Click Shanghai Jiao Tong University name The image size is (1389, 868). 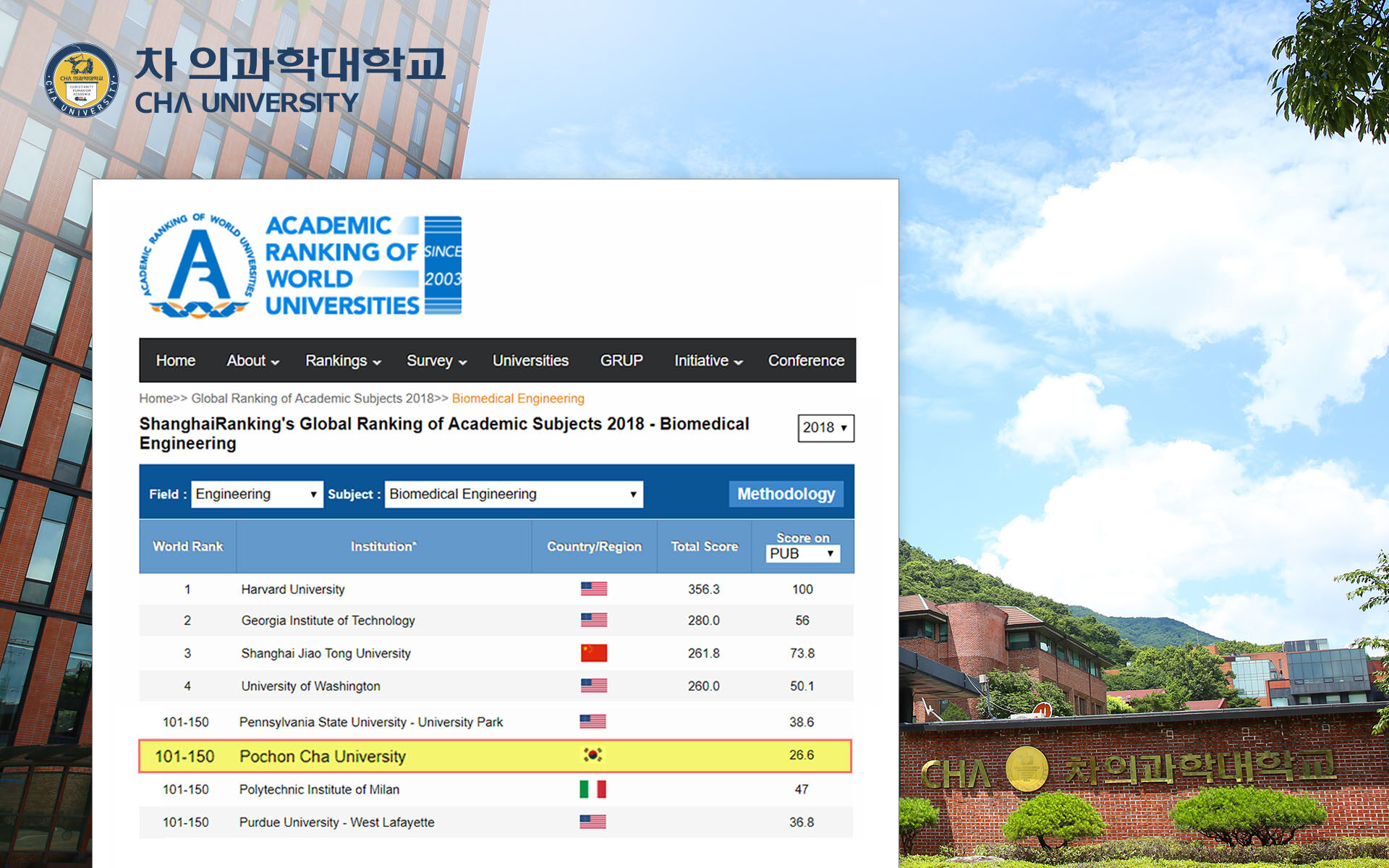[x=326, y=653]
